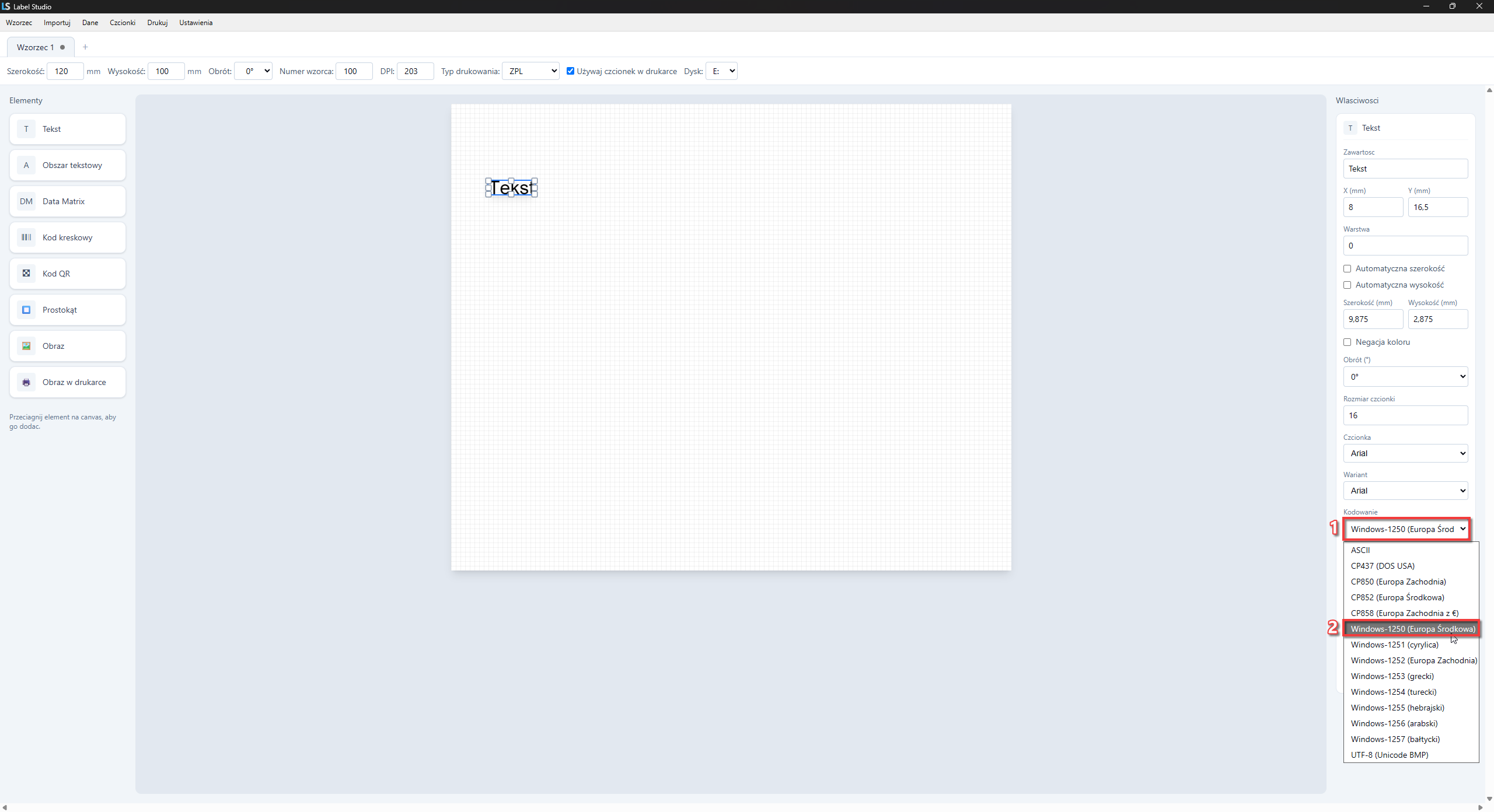
Task: Open the template Obrót dropdown in toolbar
Action: [x=253, y=71]
